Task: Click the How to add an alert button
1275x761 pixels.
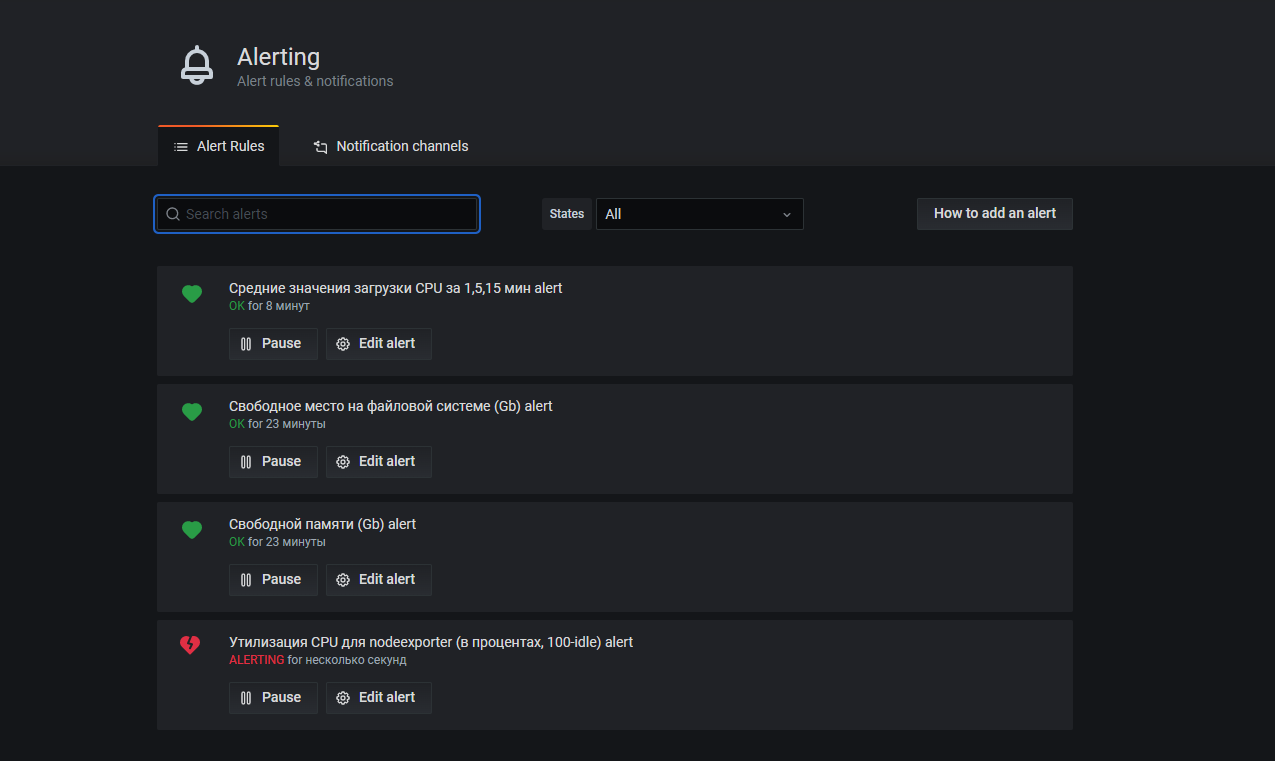Action: point(994,213)
